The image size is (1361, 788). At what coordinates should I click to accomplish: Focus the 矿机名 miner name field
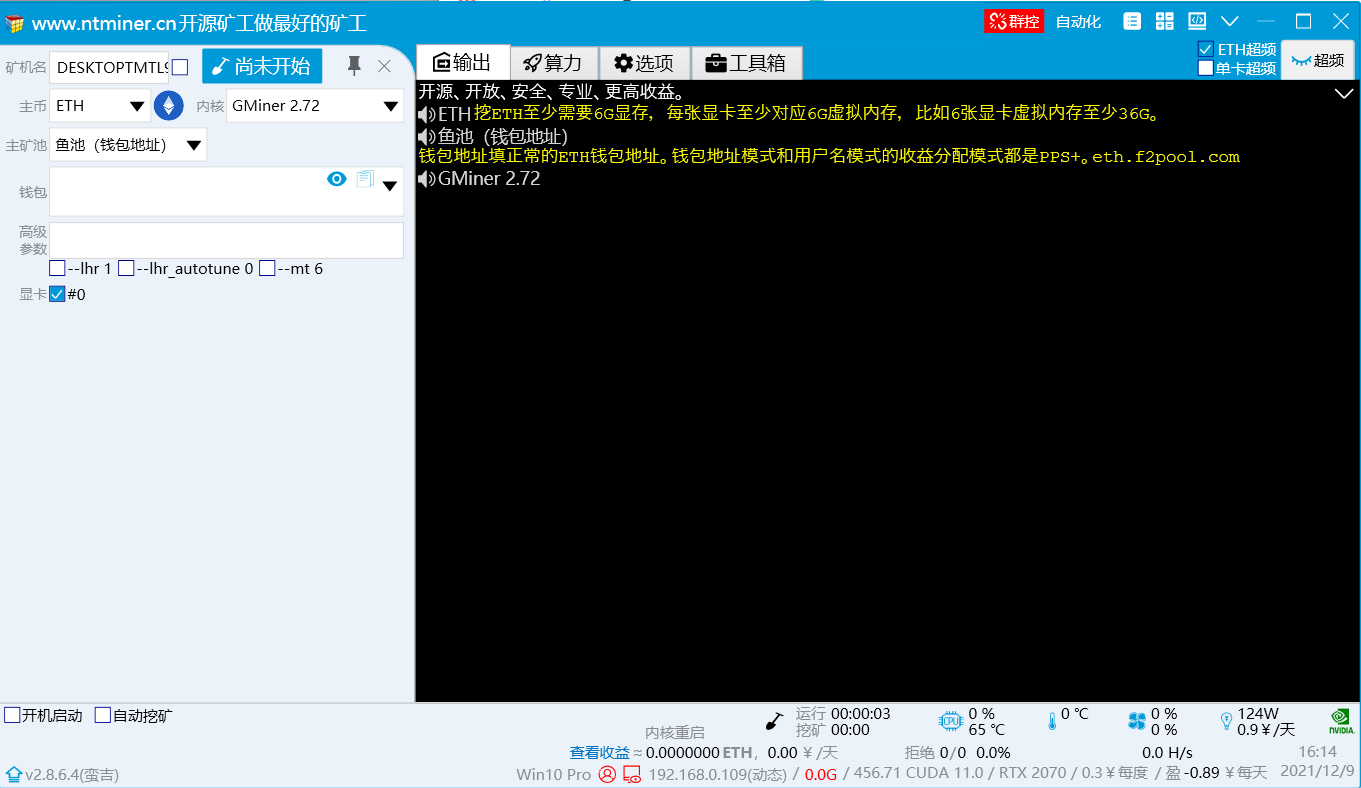point(110,67)
